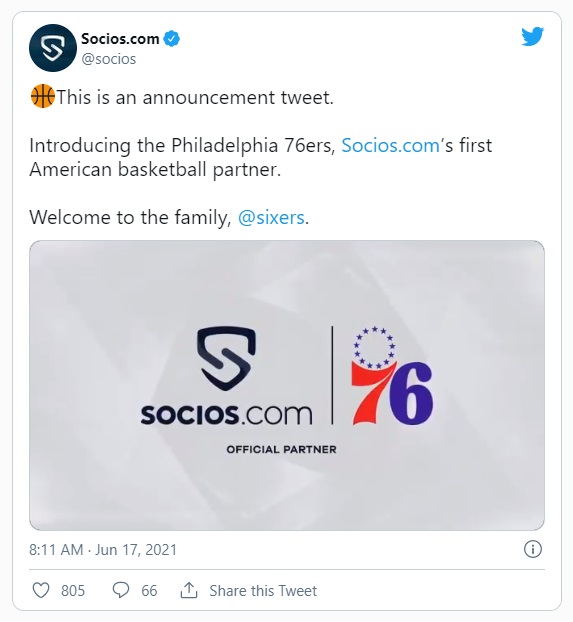Viewport: 573px width, 622px height.
Task: Click the 66 replies count
Action: (x=149, y=591)
